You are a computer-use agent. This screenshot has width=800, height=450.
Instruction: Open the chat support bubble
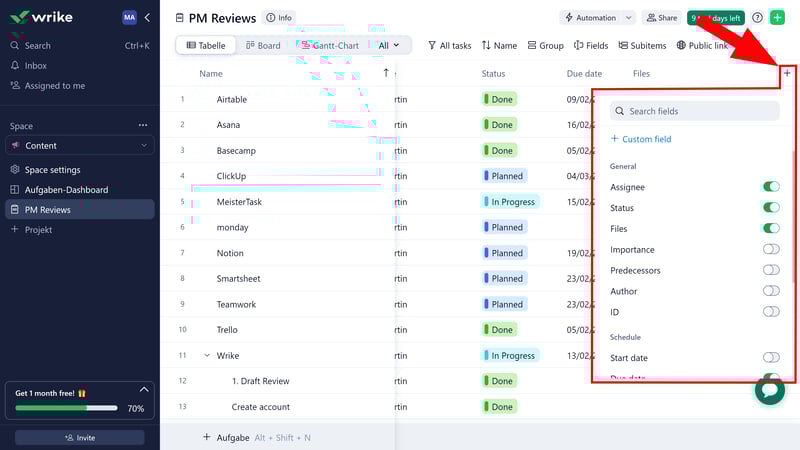coord(769,390)
